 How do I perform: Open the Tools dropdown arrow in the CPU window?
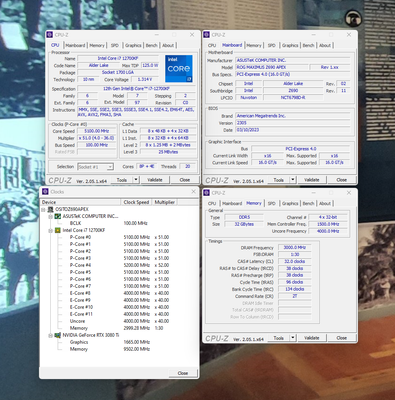(136, 180)
